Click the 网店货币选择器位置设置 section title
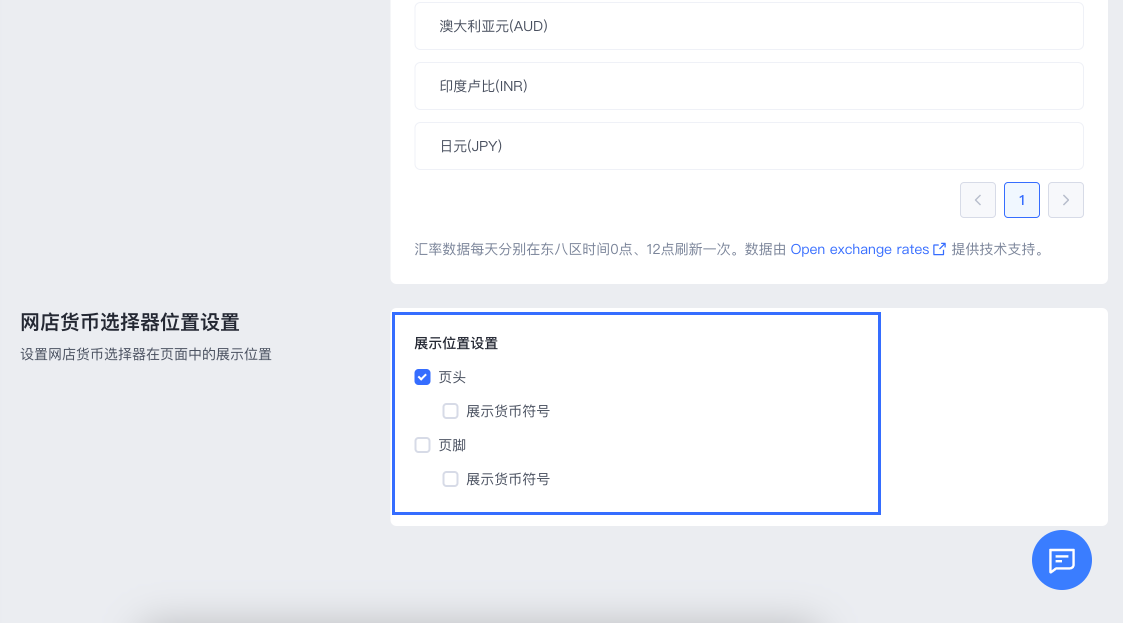The height and width of the screenshot is (623, 1123). click(x=130, y=322)
